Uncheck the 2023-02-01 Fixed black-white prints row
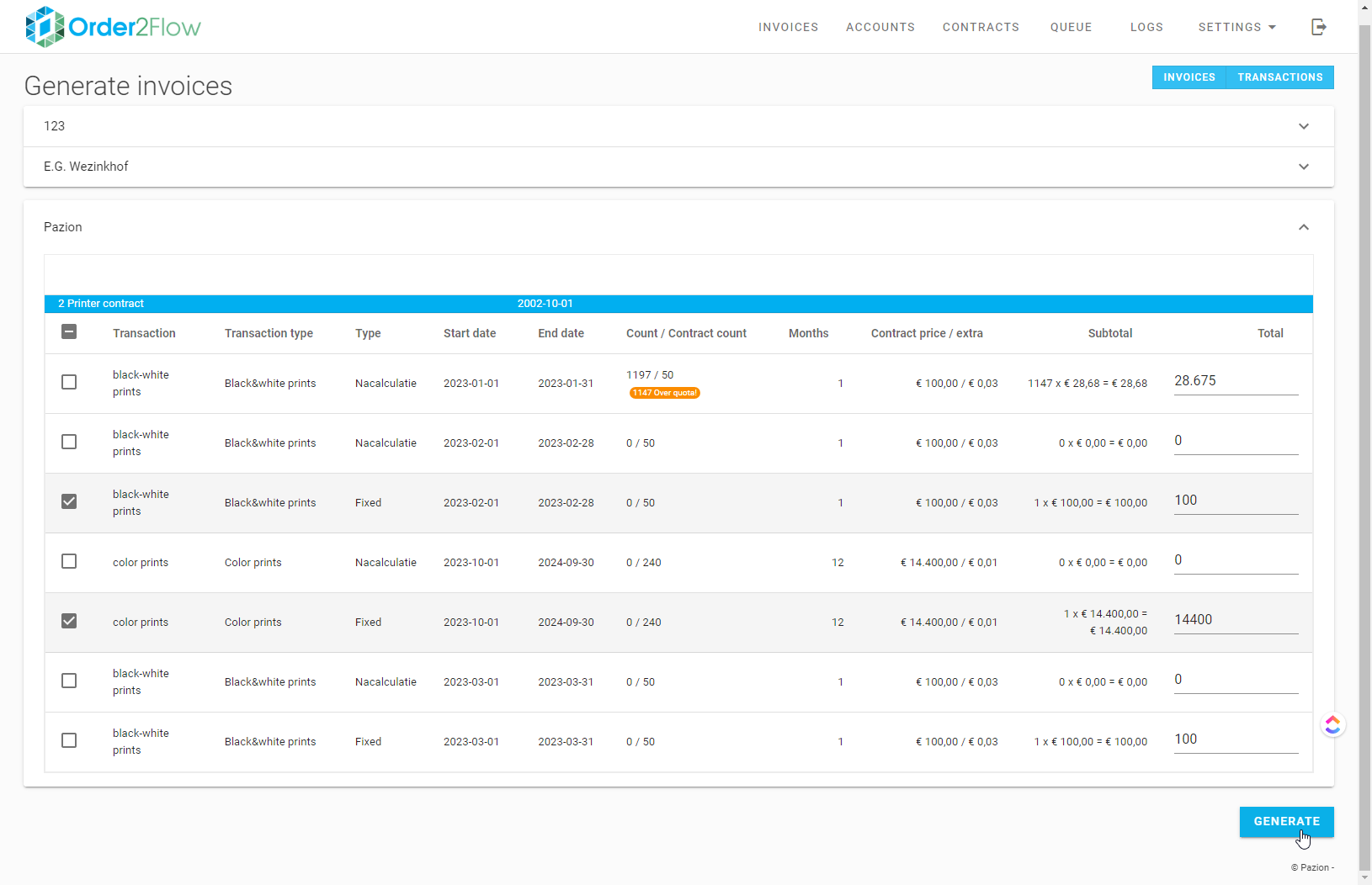Viewport: 1372px width, 885px height. [69, 501]
